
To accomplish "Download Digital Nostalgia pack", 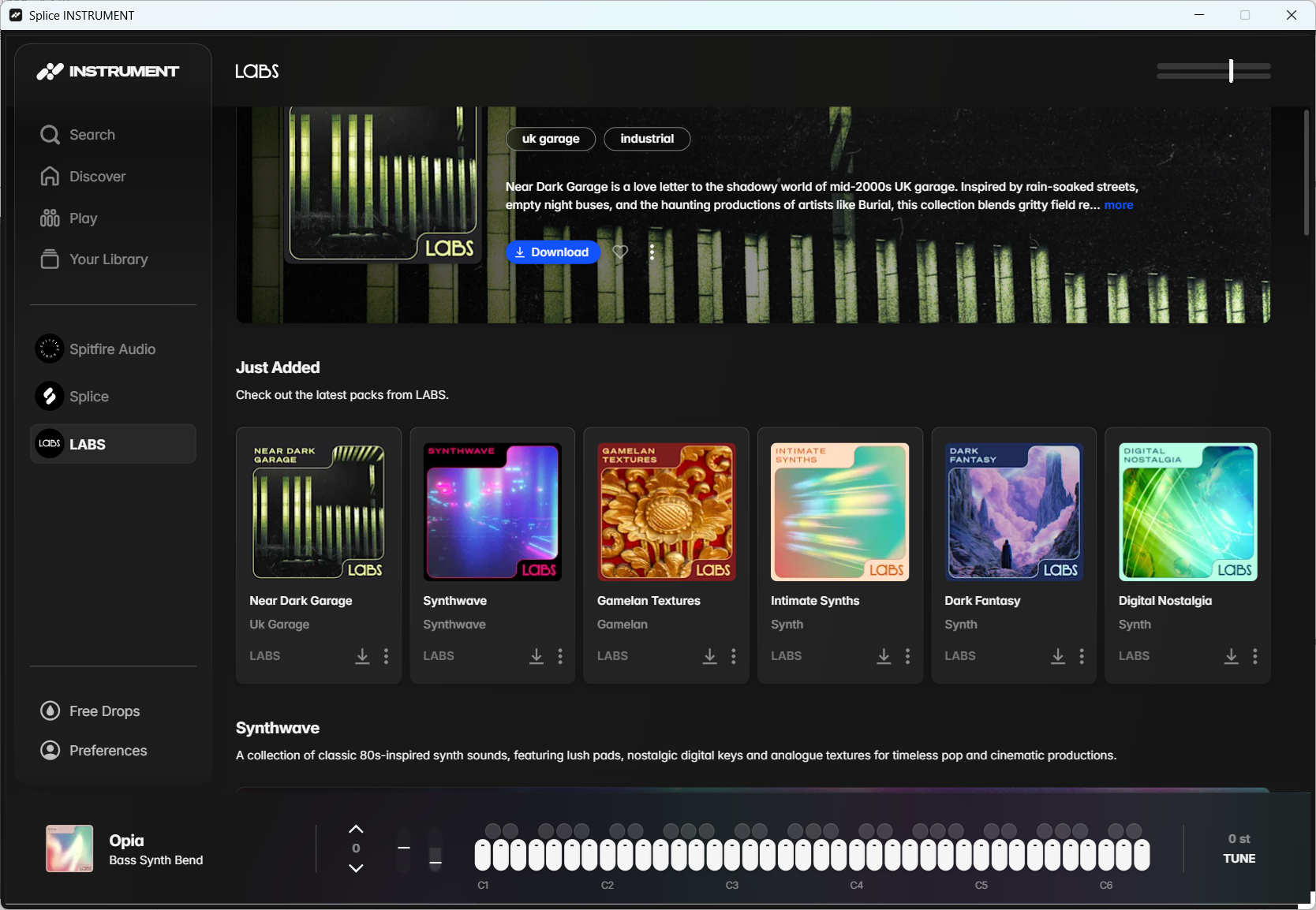I will 1232,656.
